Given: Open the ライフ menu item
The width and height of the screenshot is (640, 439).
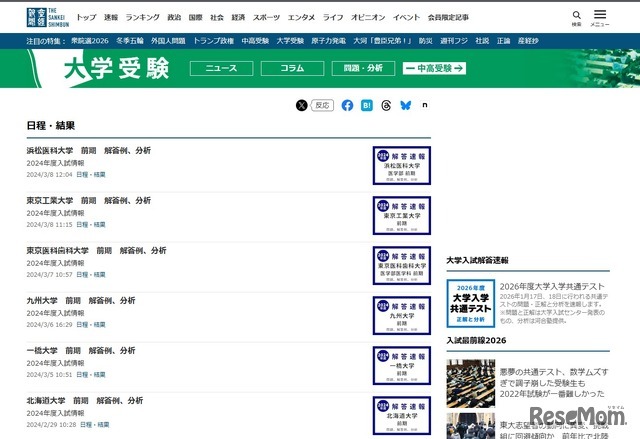Looking at the screenshot, I should 333,17.
